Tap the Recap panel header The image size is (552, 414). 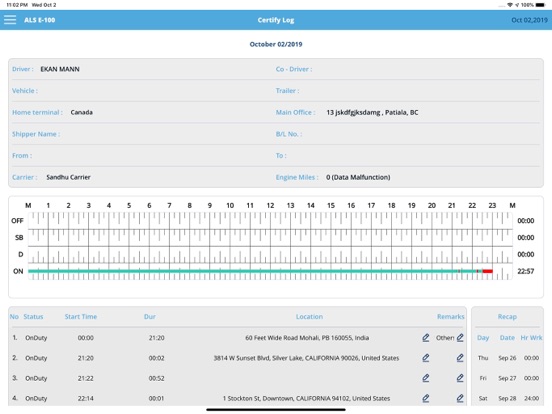coord(507,316)
